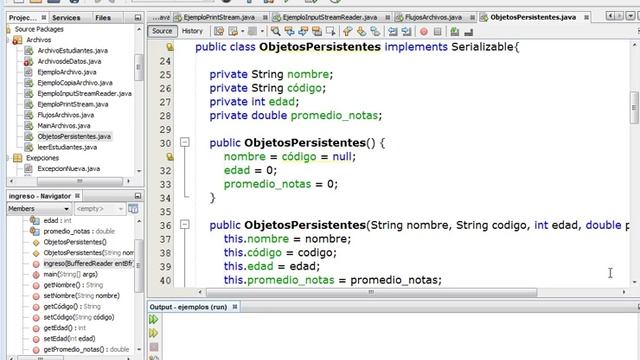Collapse the code fold at line 36

(x=184, y=224)
